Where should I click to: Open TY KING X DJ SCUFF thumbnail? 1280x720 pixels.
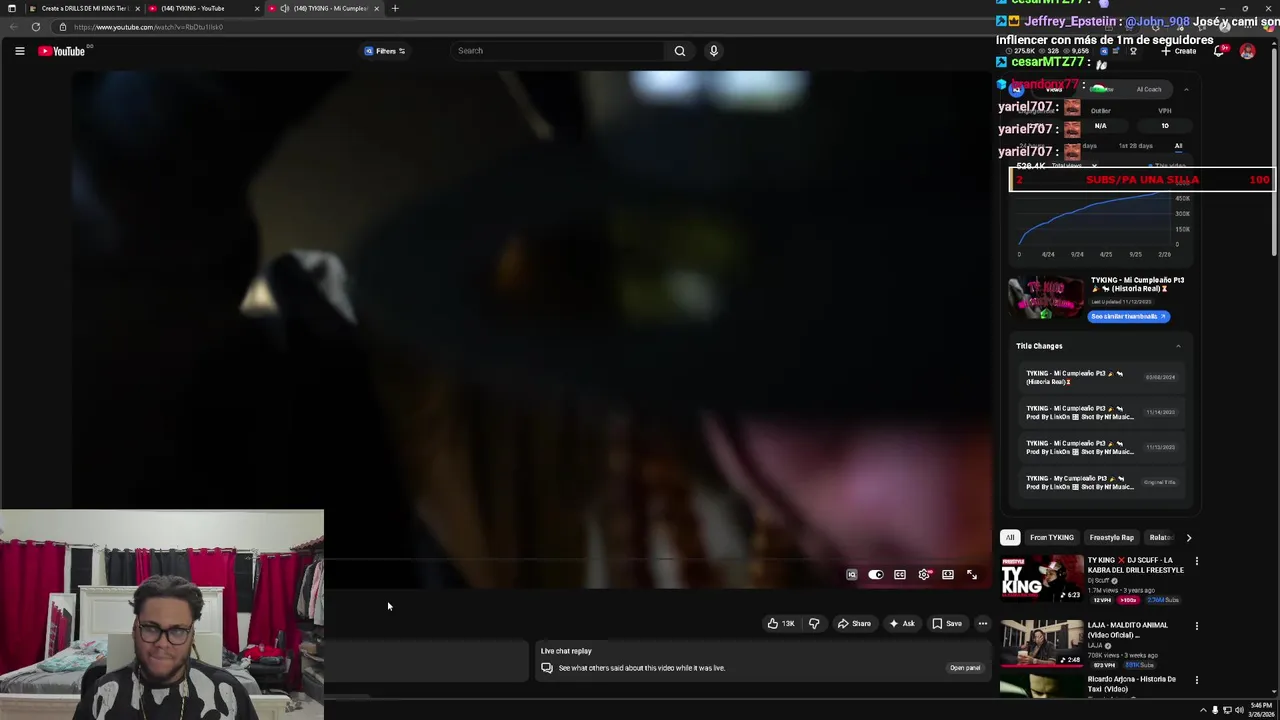coord(1042,578)
